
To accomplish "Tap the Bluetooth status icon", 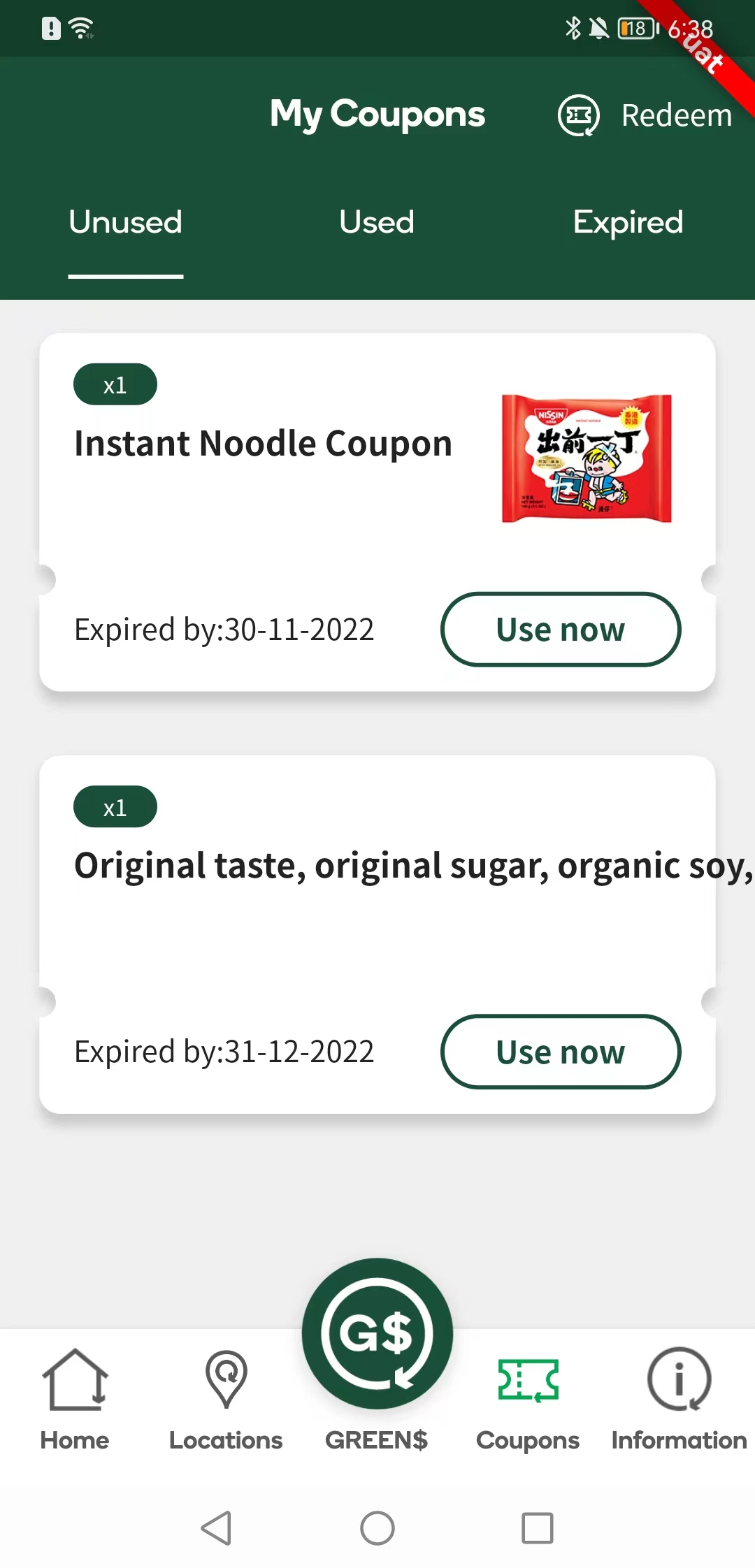I will (x=573, y=29).
